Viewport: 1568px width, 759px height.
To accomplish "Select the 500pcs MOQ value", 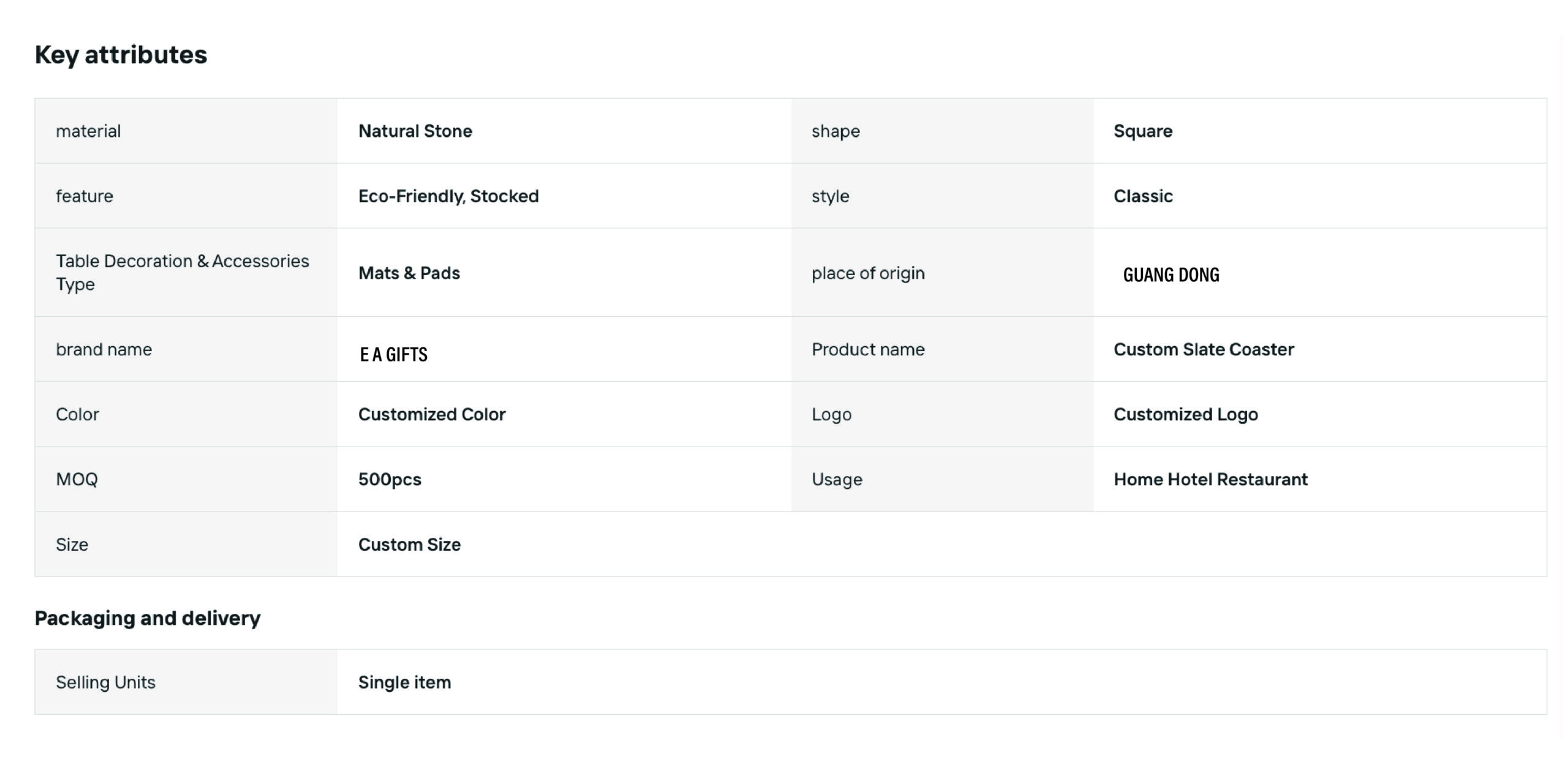I will (390, 480).
